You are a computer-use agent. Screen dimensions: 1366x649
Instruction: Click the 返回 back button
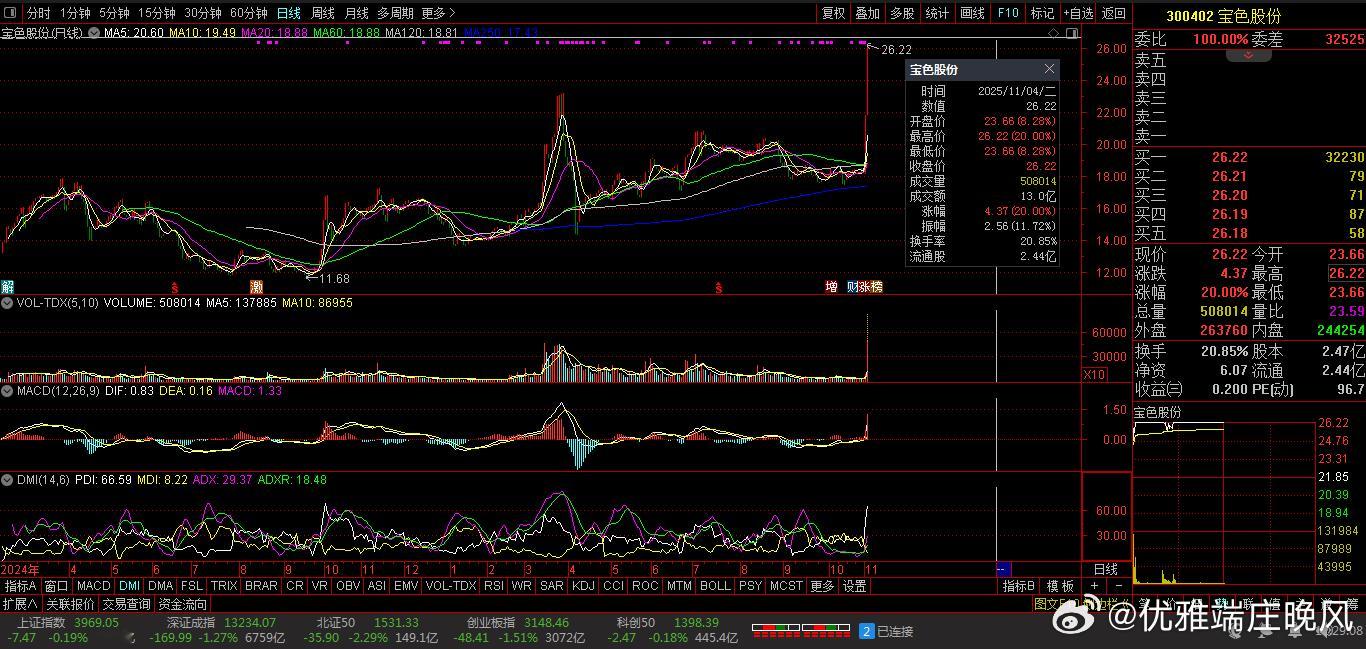(x=1113, y=13)
